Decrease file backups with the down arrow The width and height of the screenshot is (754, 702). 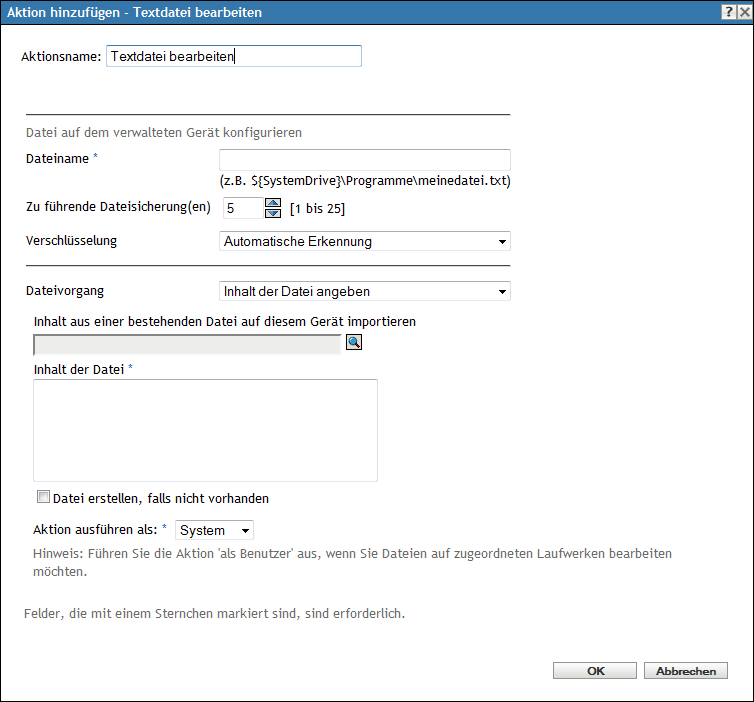coord(273,213)
